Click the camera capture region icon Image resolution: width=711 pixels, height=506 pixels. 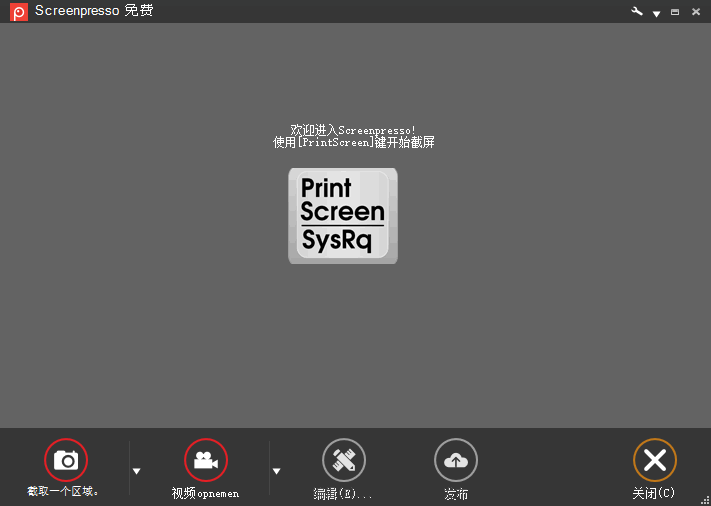pyautogui.click(x=66, y=460)
